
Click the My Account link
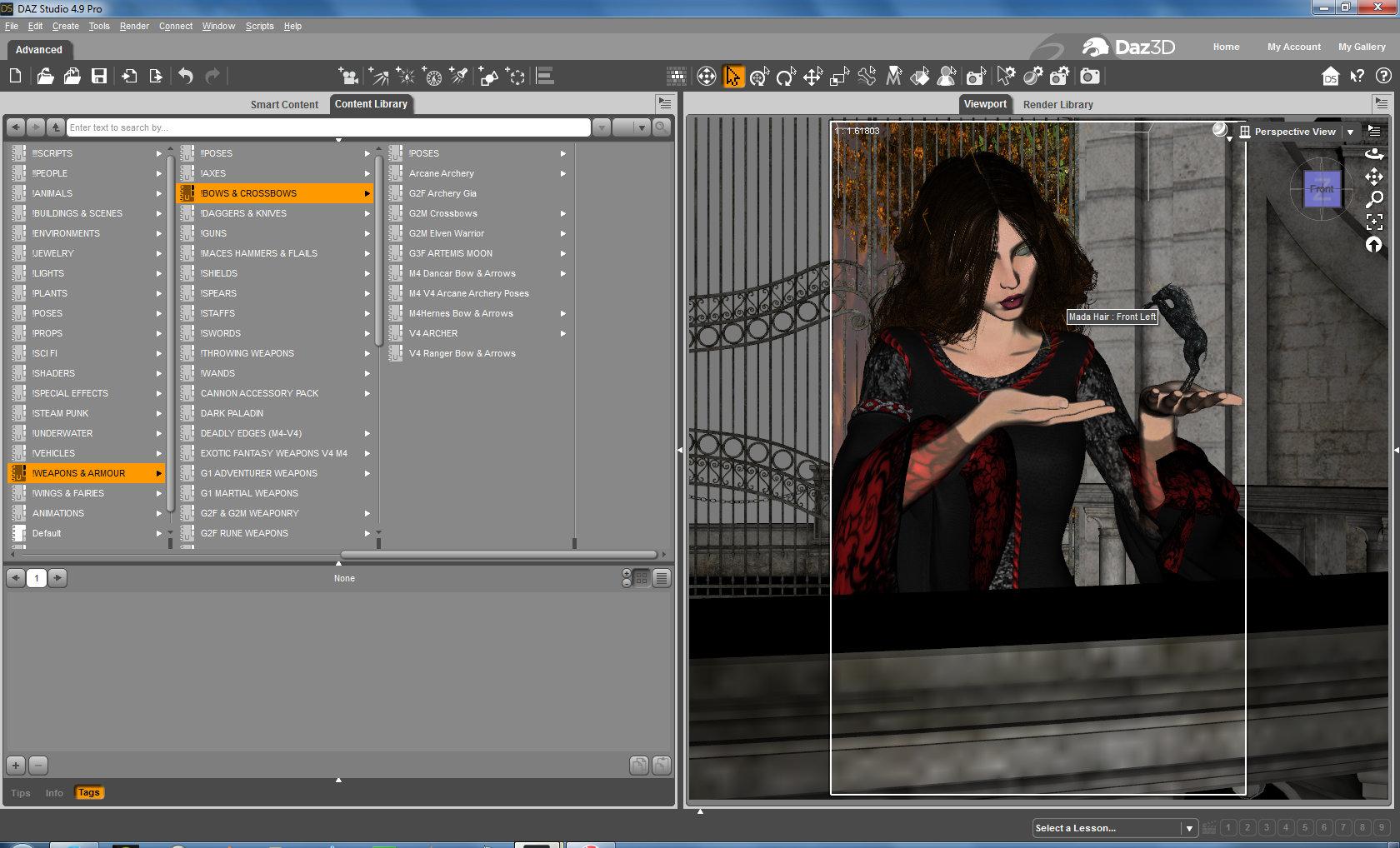tap(1293, 47)
